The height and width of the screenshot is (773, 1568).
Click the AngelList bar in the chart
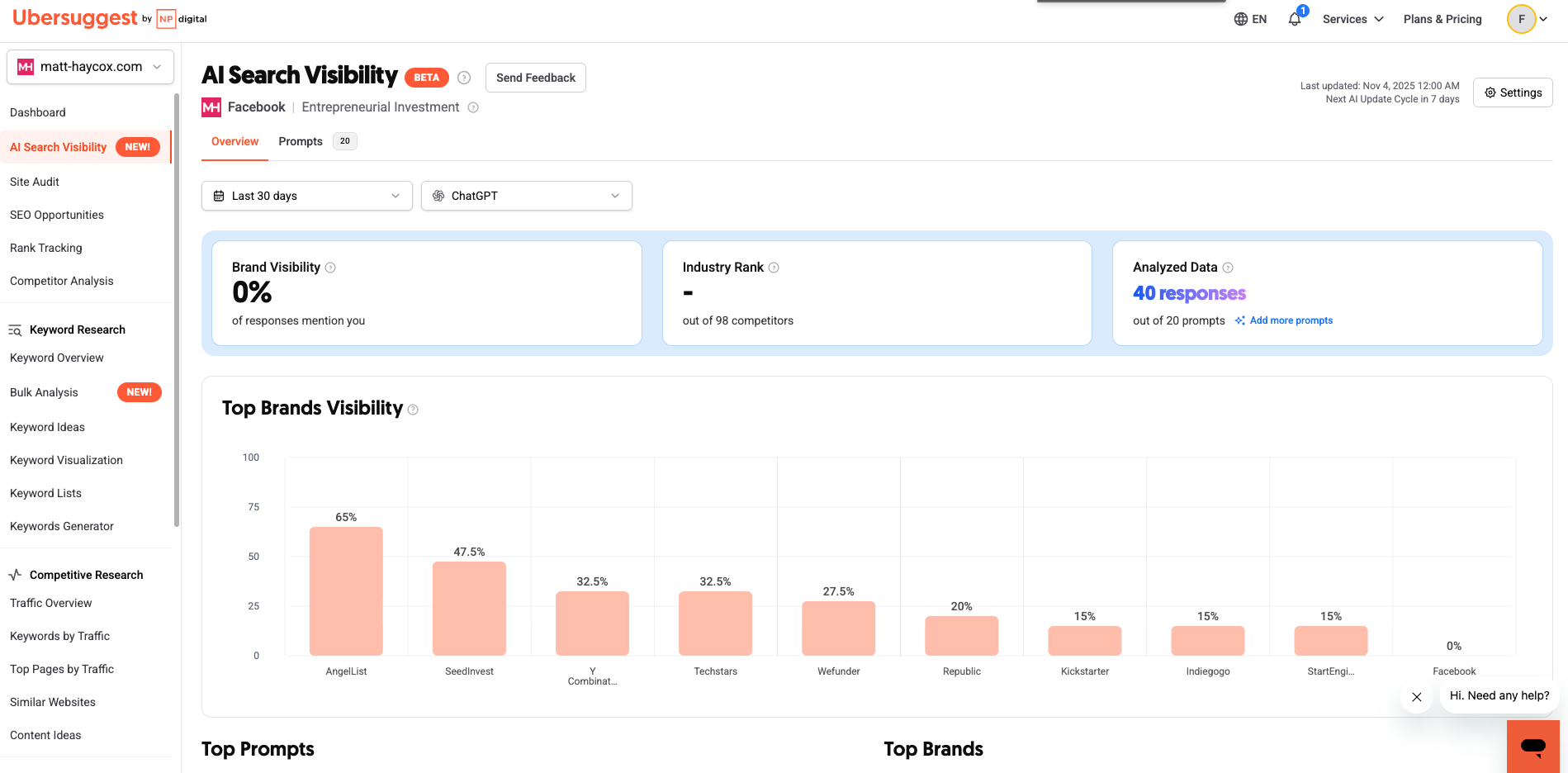pos(346,590)
